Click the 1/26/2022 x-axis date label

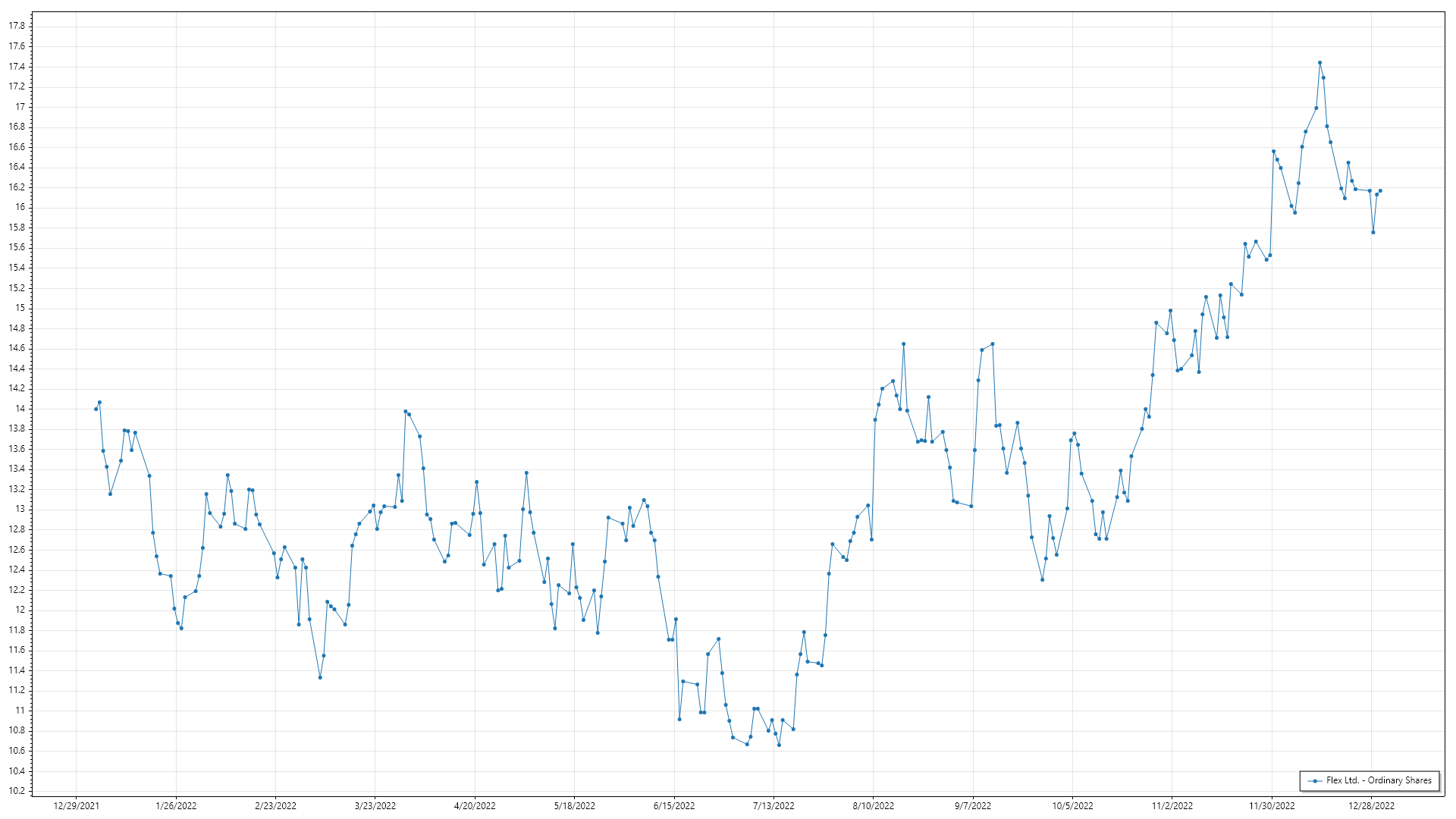click(176, 805)
